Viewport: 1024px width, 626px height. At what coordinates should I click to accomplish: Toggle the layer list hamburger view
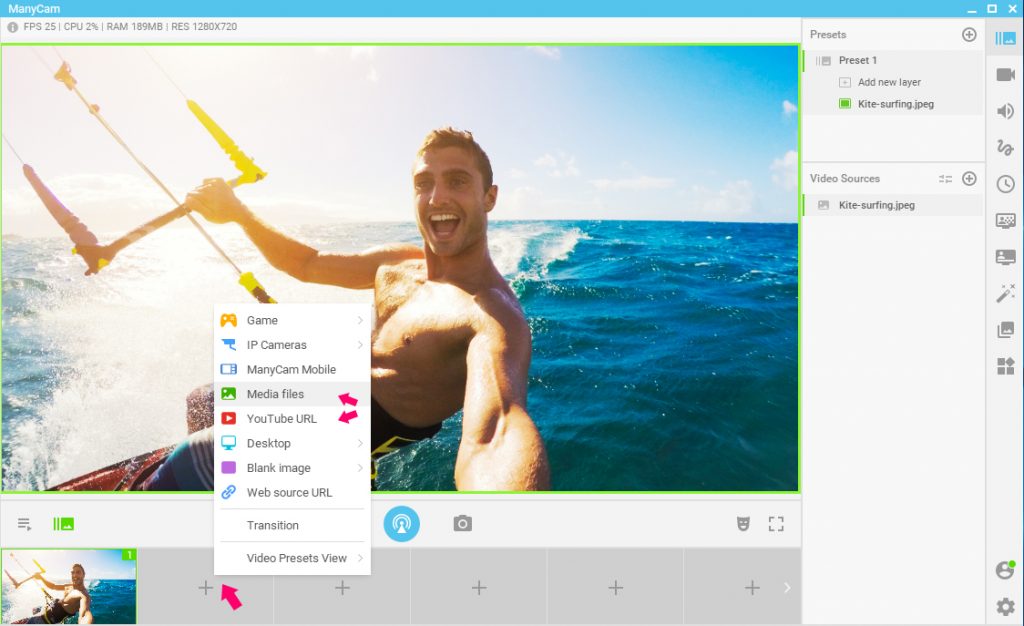[24, 523]
